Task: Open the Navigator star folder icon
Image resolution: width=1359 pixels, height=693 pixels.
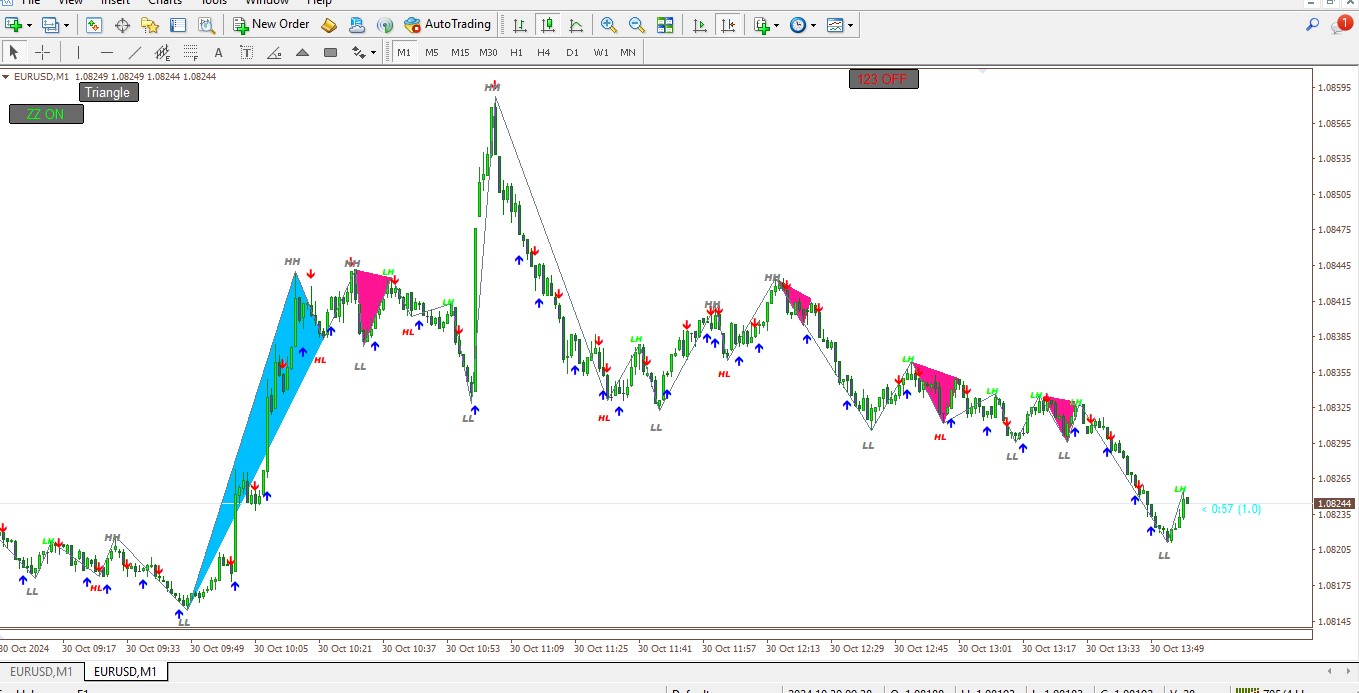Action: [151, 25]
